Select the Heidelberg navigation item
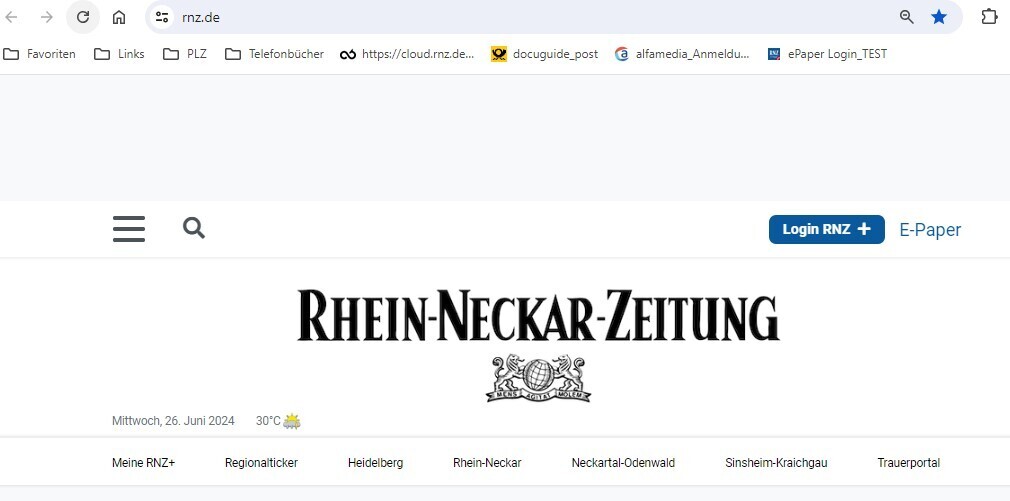The width and height of the screenshot is (1010, 501). (x=376, y=462)
